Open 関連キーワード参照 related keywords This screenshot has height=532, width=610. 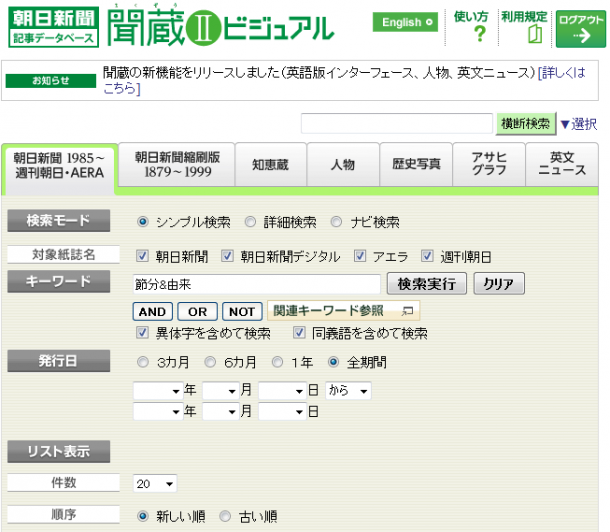click(344, 311)
